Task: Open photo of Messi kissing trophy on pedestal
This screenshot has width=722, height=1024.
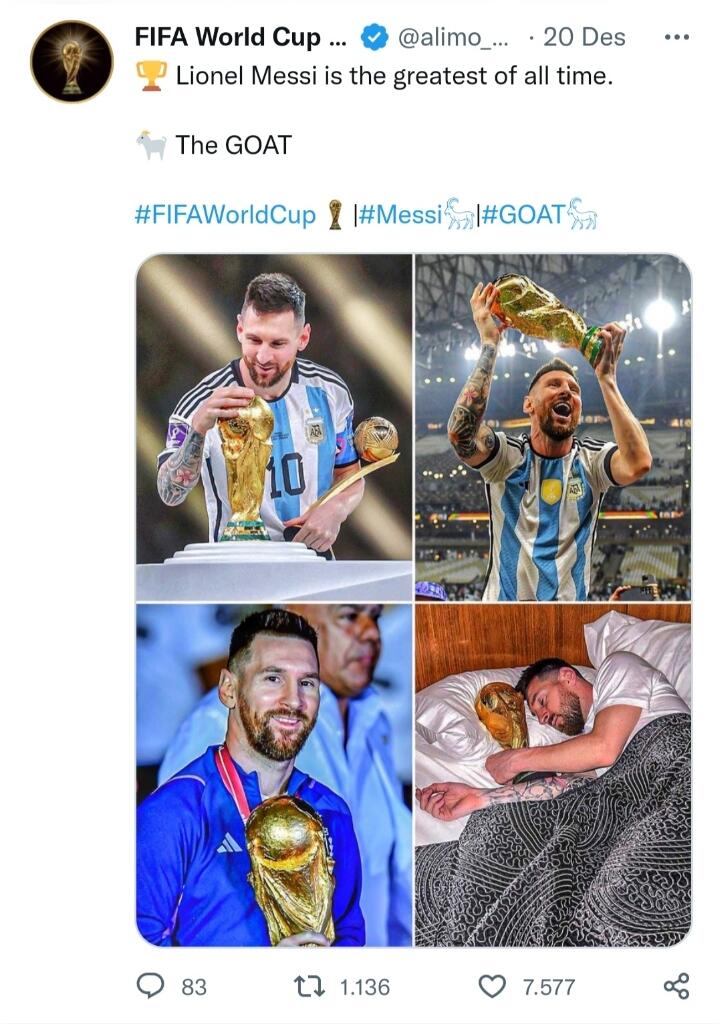Action: (x=274, y=427)
